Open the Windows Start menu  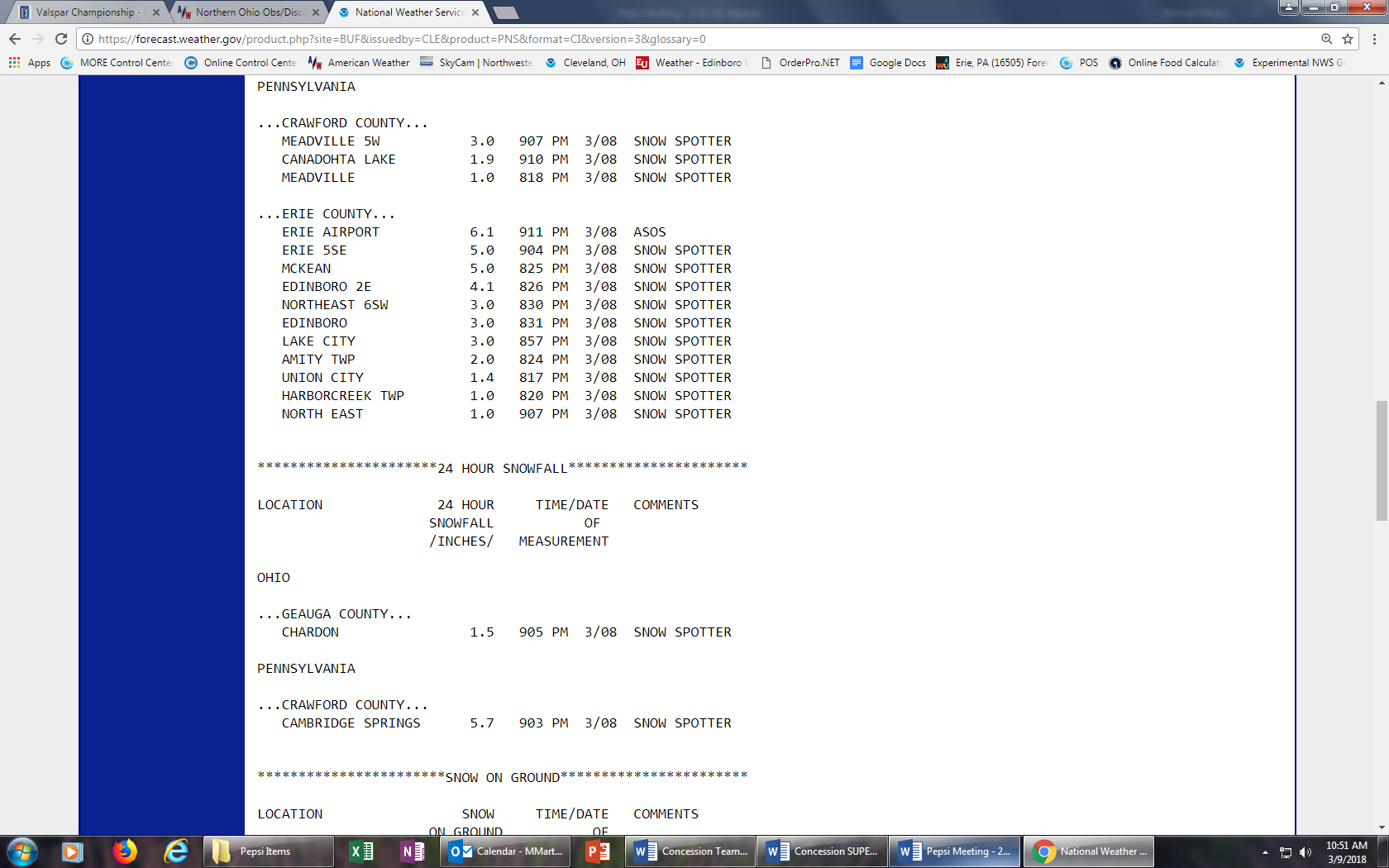coord(21,851)
